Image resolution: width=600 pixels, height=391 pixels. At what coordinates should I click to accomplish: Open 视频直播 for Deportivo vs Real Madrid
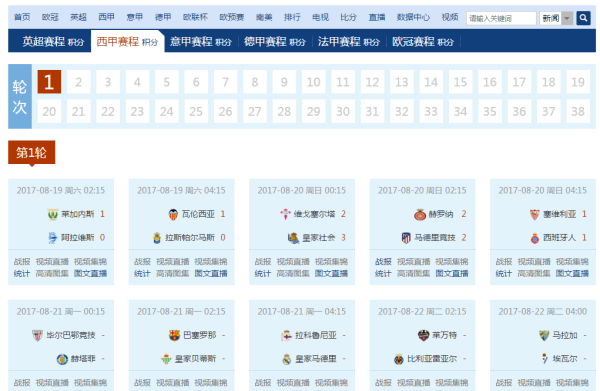[x=293, y=383]
